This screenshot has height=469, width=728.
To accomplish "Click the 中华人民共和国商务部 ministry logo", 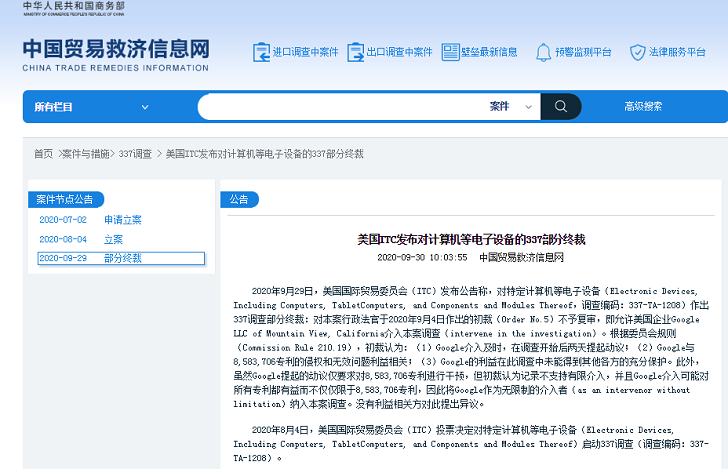I will (74, 8).
